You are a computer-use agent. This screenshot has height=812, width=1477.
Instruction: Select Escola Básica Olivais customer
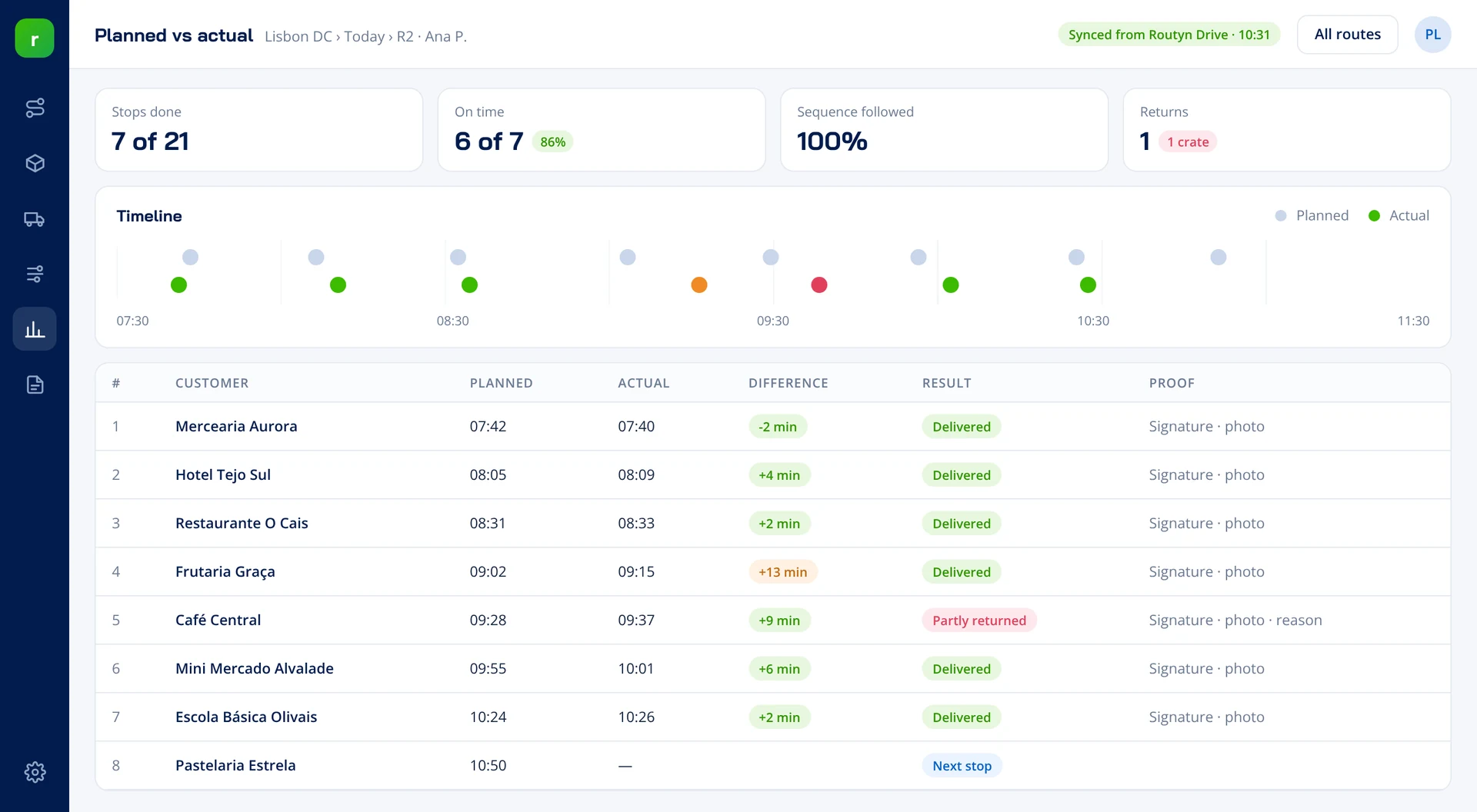[x=246, y=717]
